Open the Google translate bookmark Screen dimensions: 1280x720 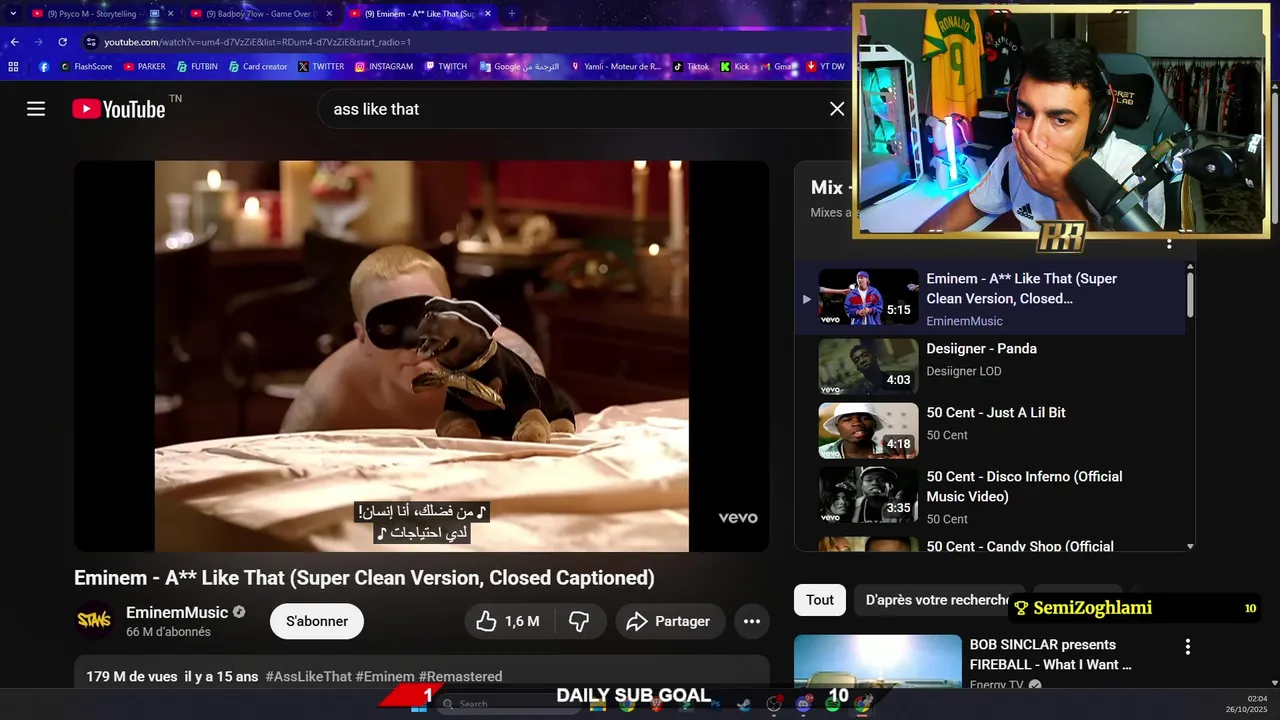coord(519,67)
